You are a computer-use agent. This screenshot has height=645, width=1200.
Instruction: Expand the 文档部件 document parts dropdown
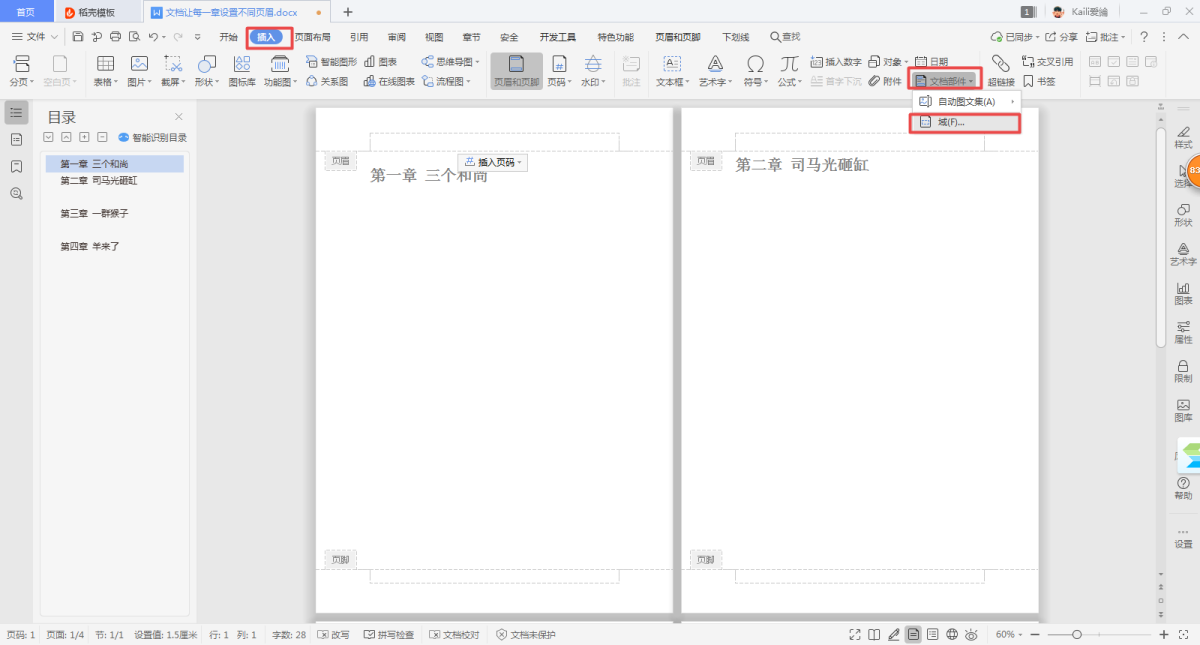tap(944, 81)
